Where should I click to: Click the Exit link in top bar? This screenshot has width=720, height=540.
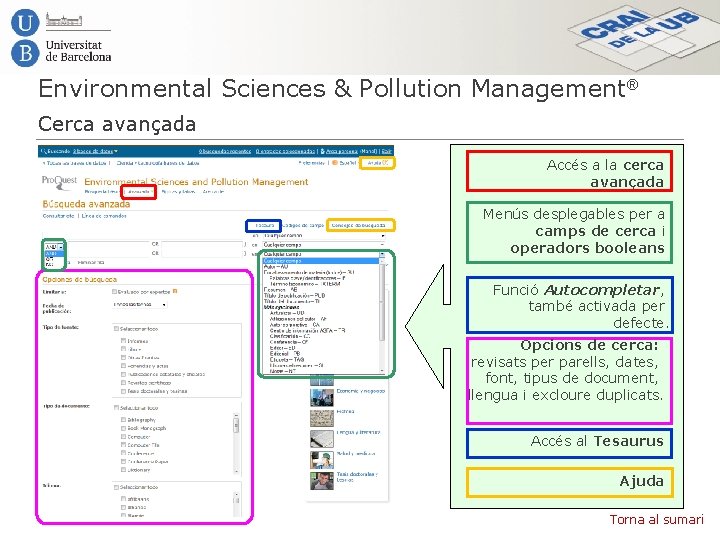387,151
